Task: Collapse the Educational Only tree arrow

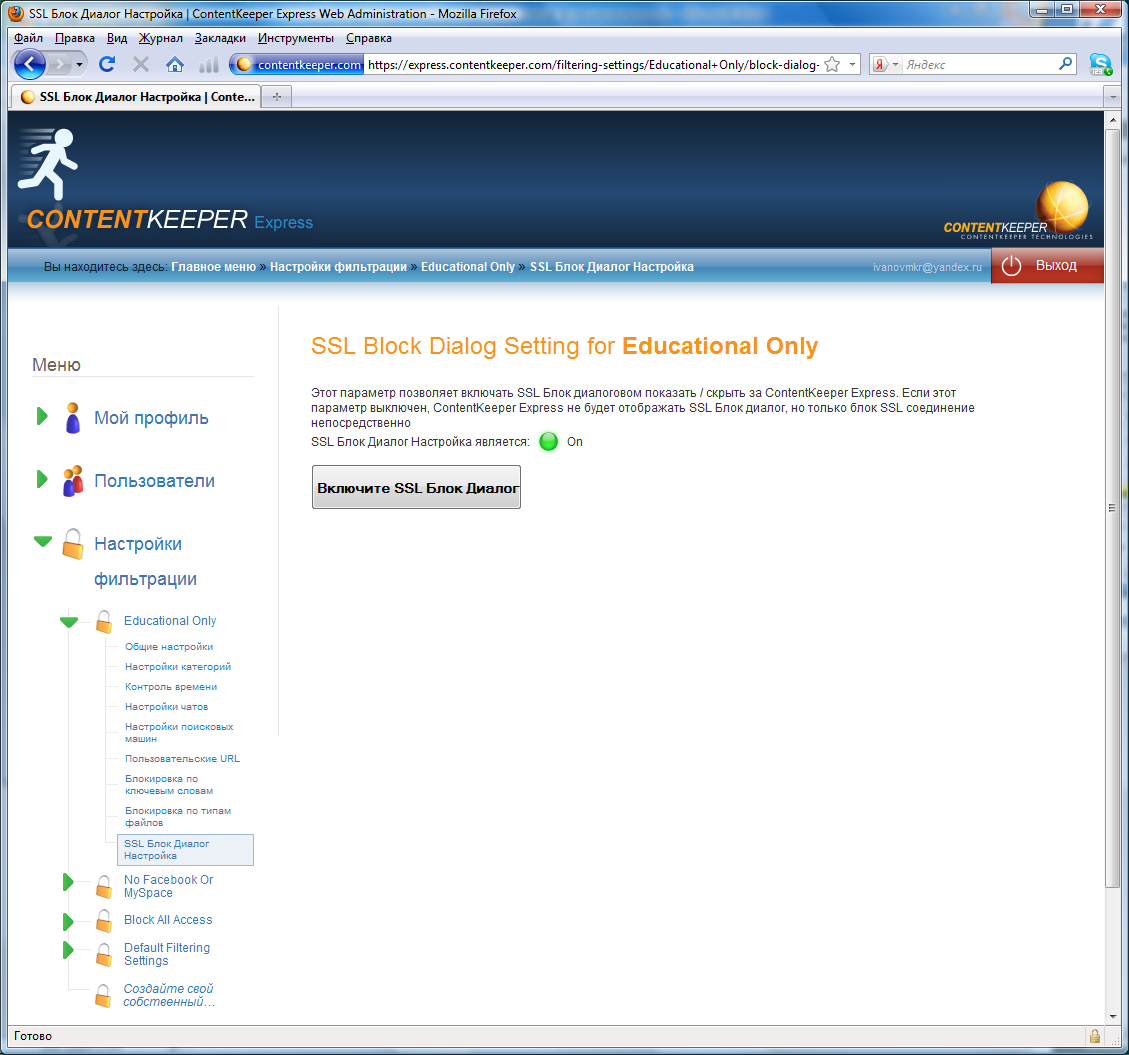Action: [69, 622]
